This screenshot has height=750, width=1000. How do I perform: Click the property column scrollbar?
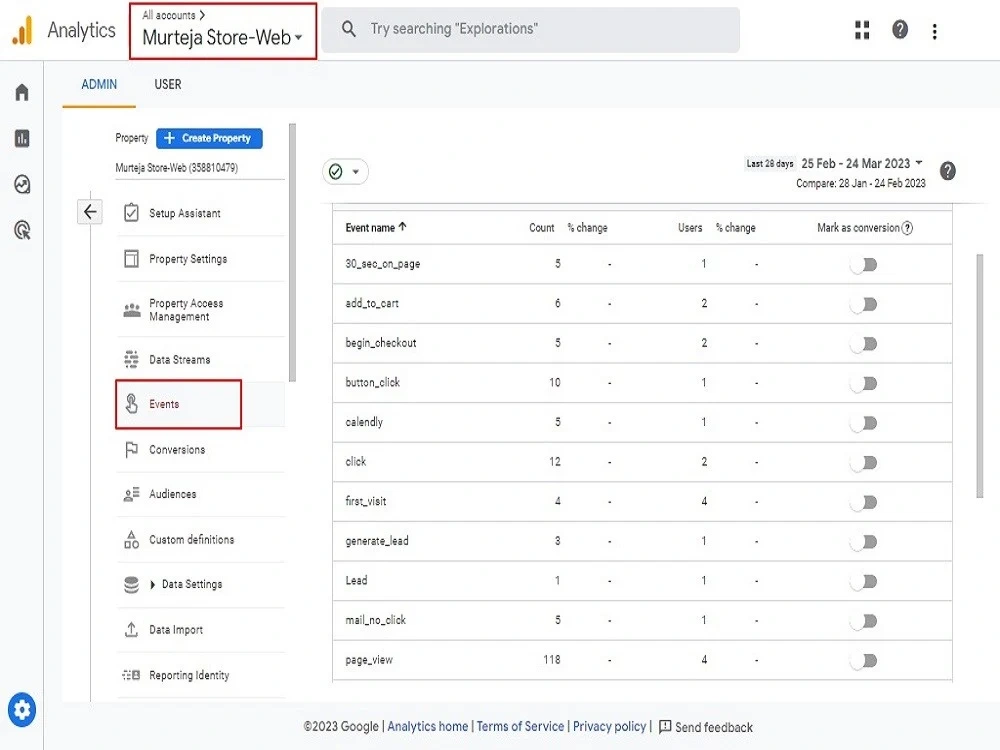point(292,253)
